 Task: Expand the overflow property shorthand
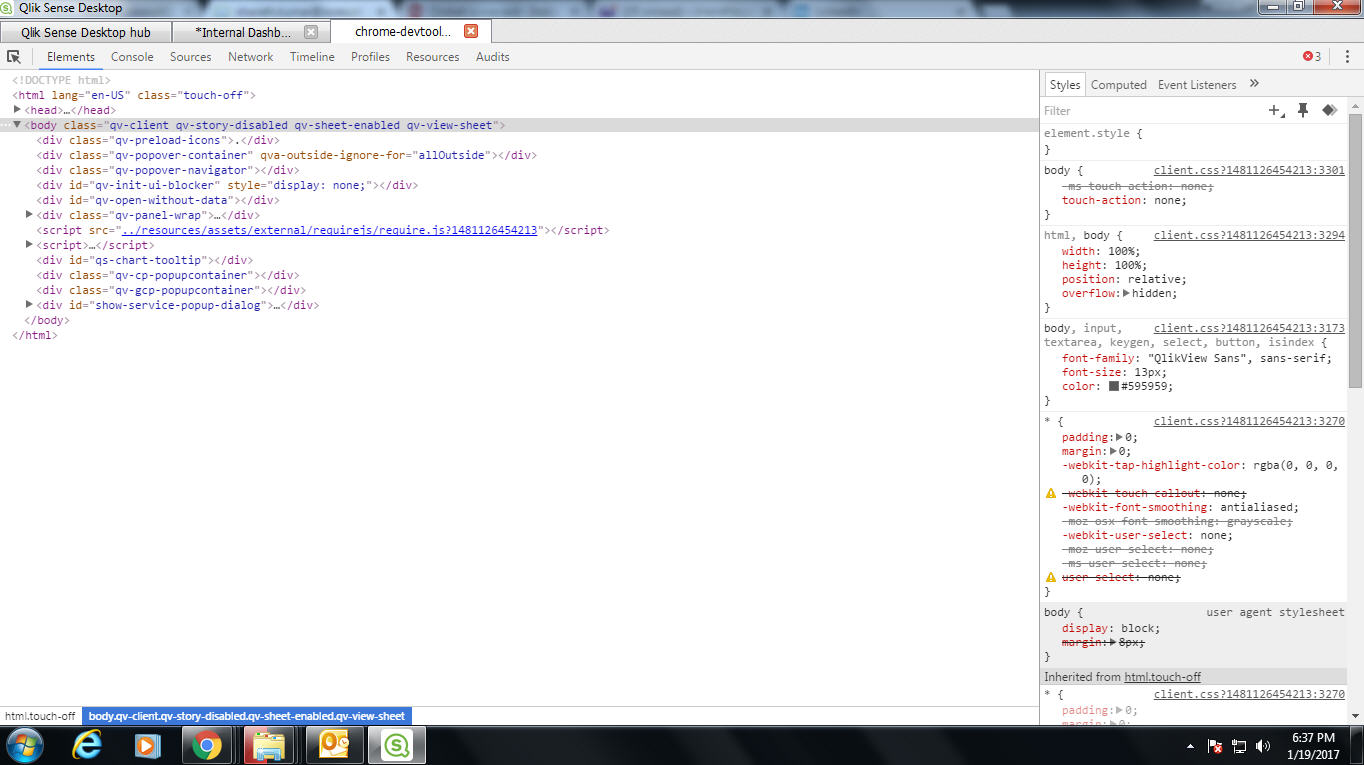[x=1127, y=293]
